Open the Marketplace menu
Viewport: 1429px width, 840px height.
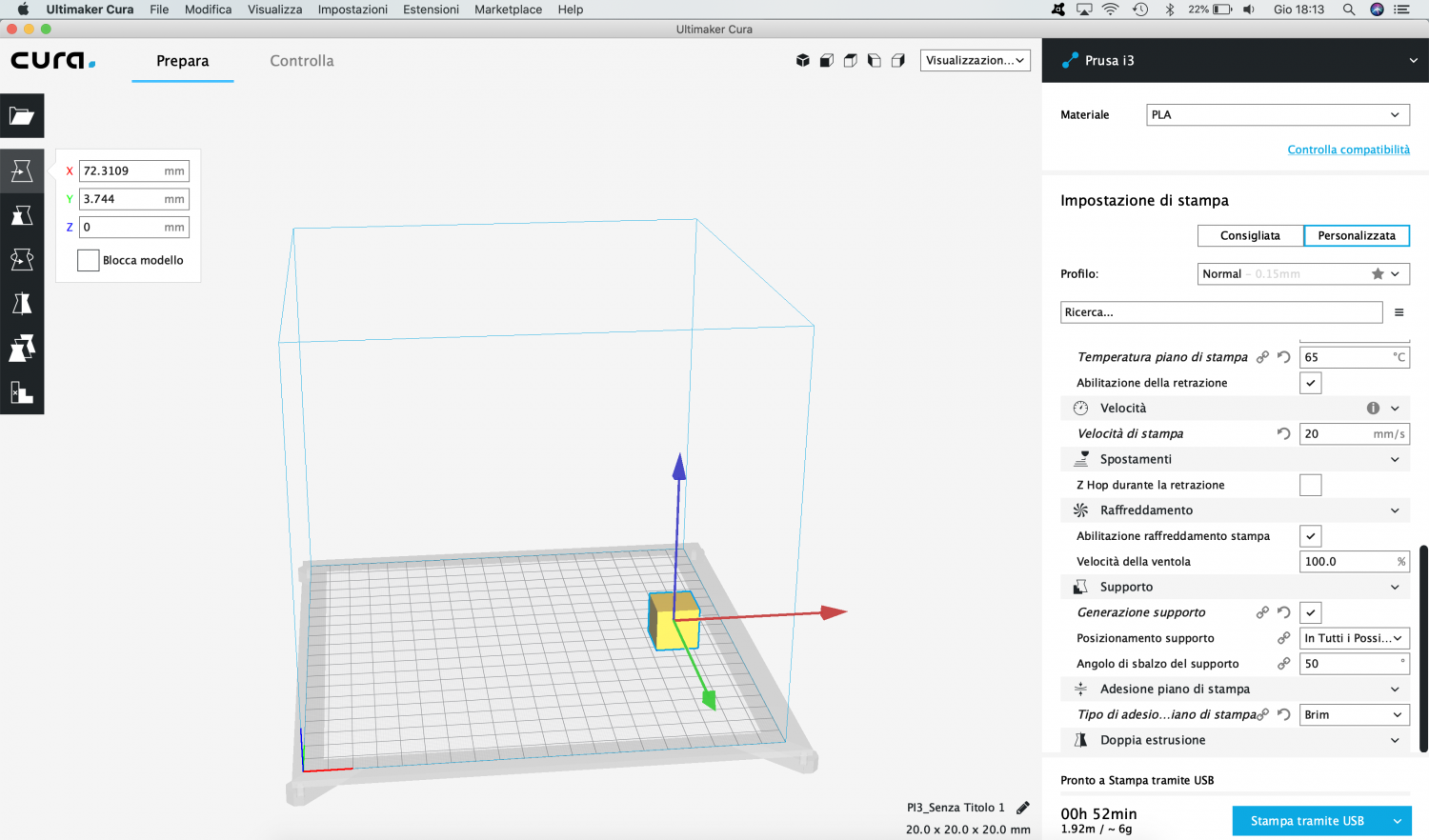[508, 10]
